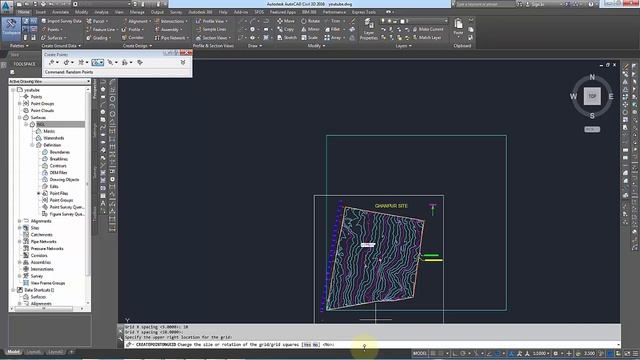The width and height of the screenshot is (640, 360).
Task: Open the Parcel dropdown
Action: point(97,21)
